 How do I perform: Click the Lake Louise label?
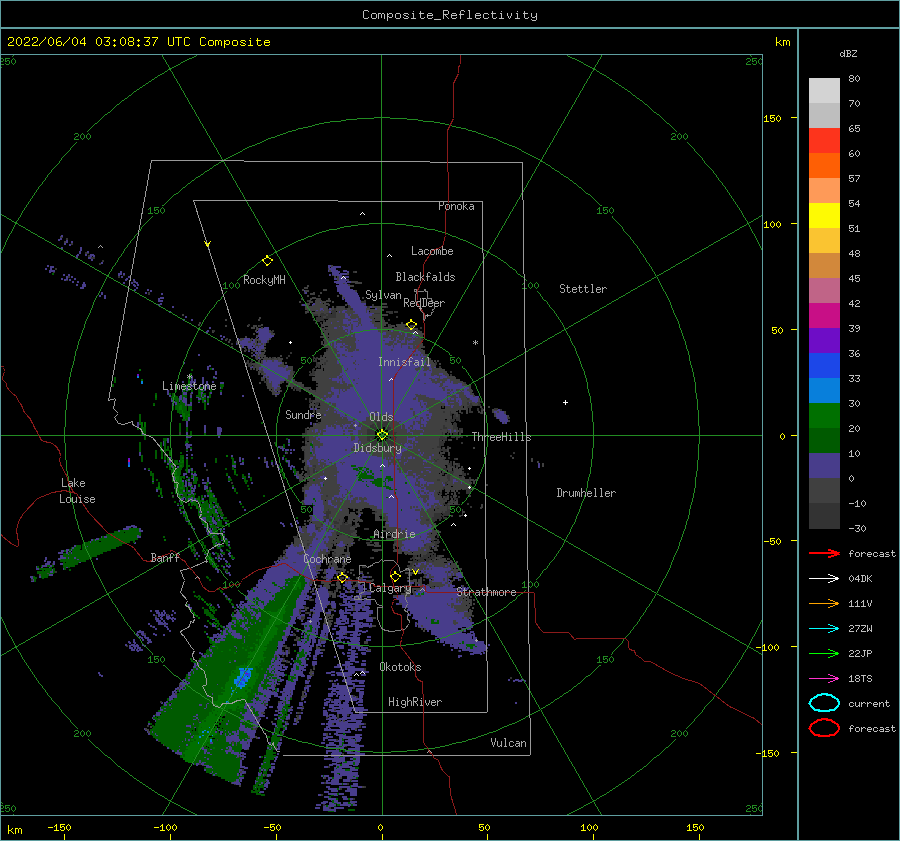tap(77, 491)
